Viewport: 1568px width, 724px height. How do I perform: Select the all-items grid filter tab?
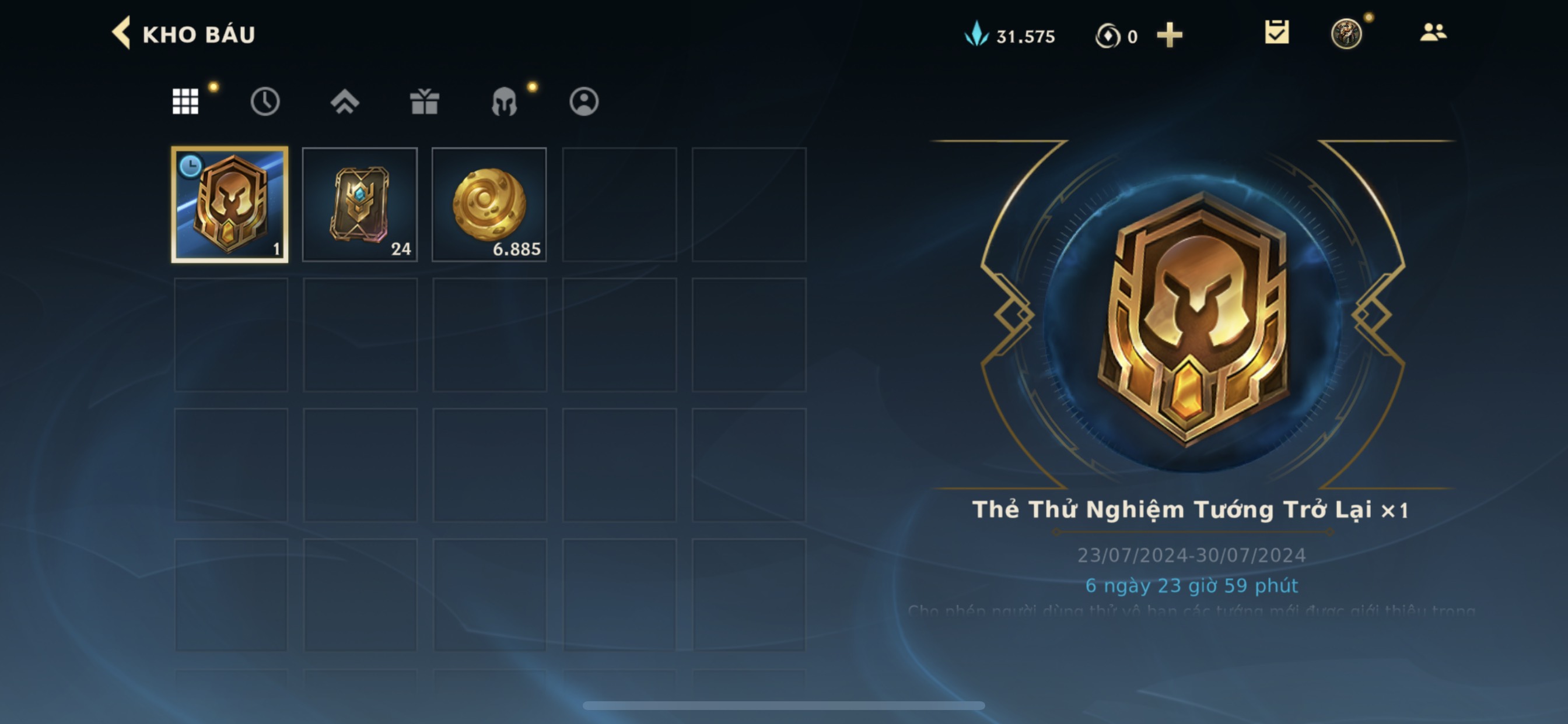pos(185,101)
